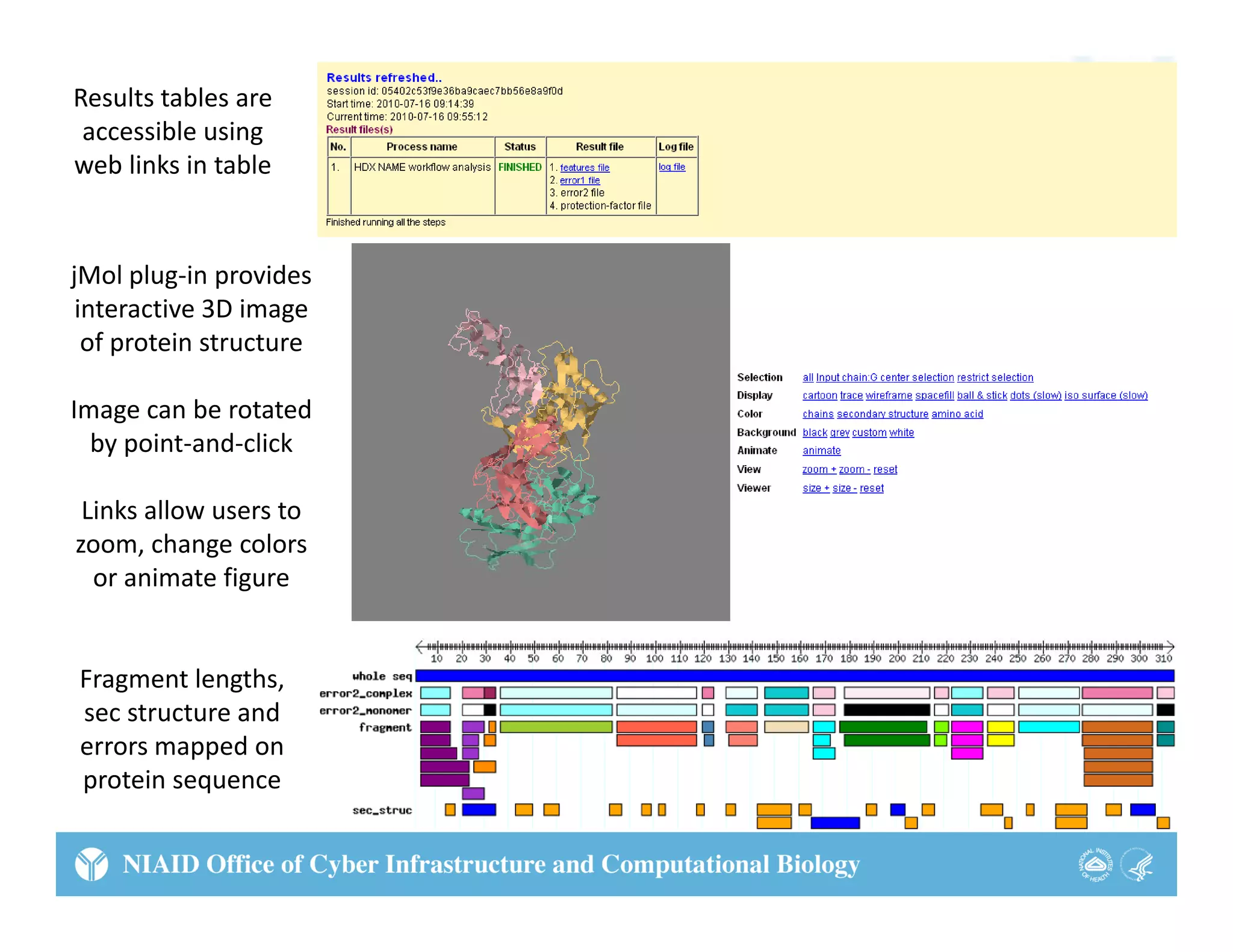Choose ball & stick display

coord(981,395)
